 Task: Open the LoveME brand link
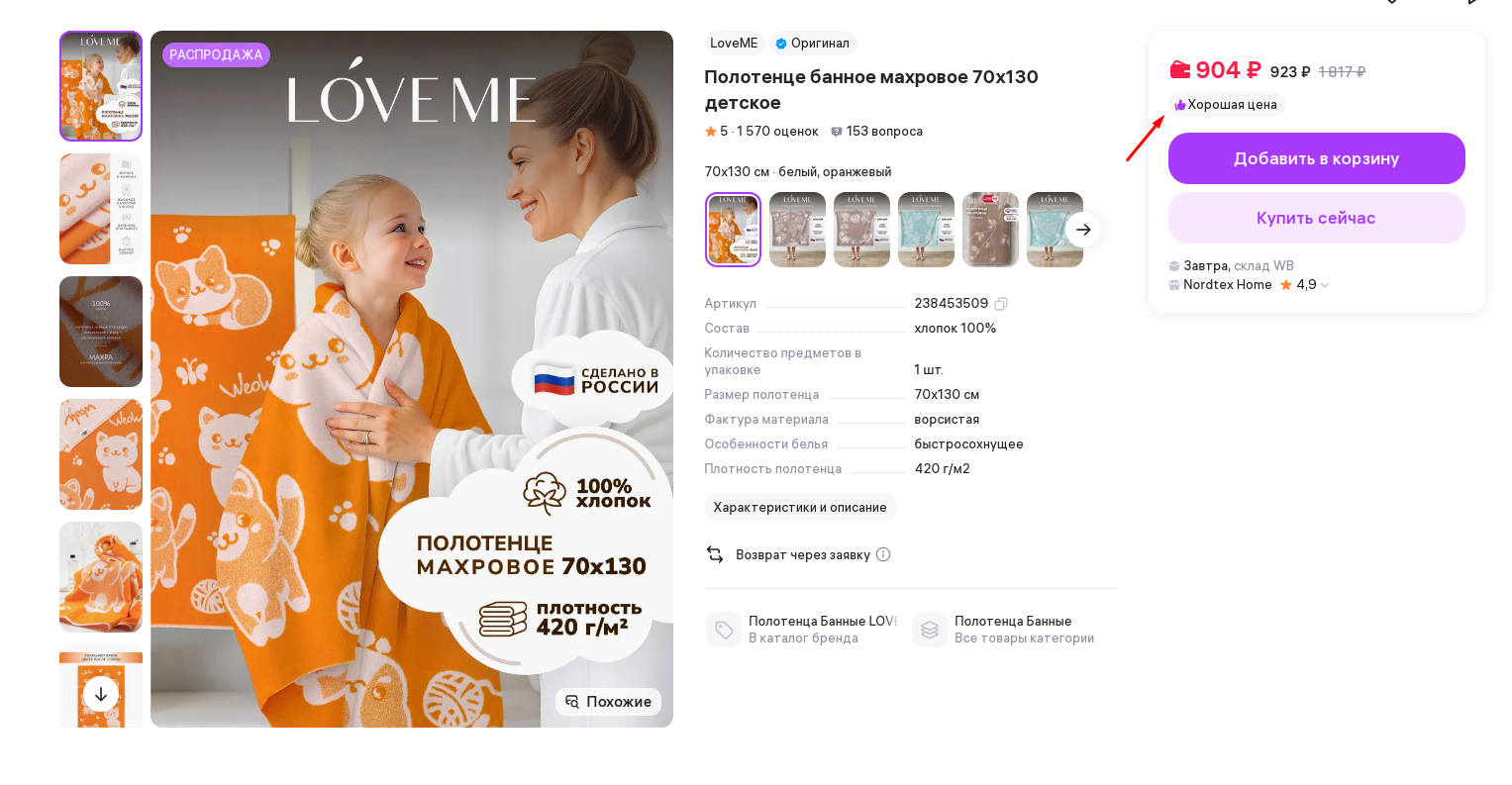point(734,44)
